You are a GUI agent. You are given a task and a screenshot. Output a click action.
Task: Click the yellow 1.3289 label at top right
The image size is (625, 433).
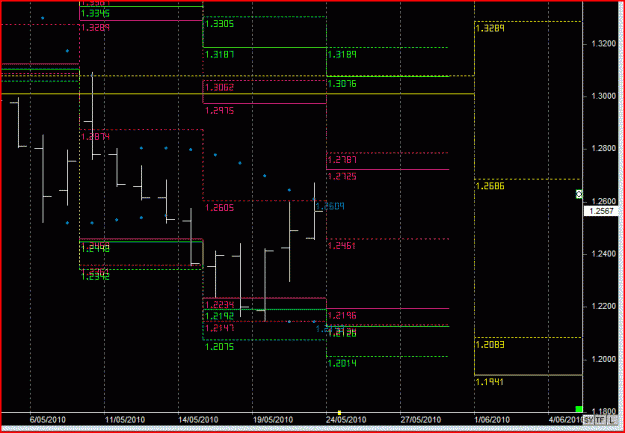490,28
